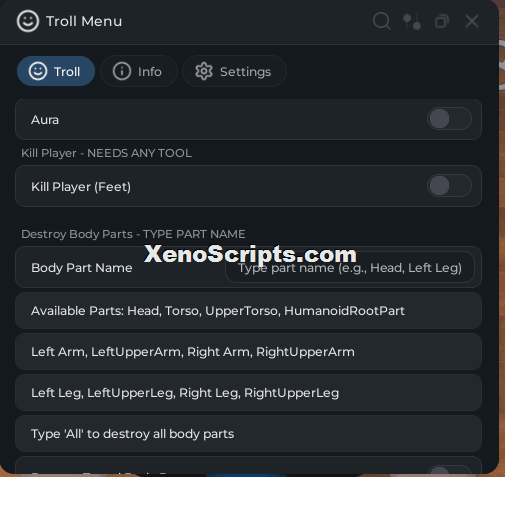Click the Body Part Name input field
Screen dimensions: 505x507
pyautogui.click(x=350, y=267)
